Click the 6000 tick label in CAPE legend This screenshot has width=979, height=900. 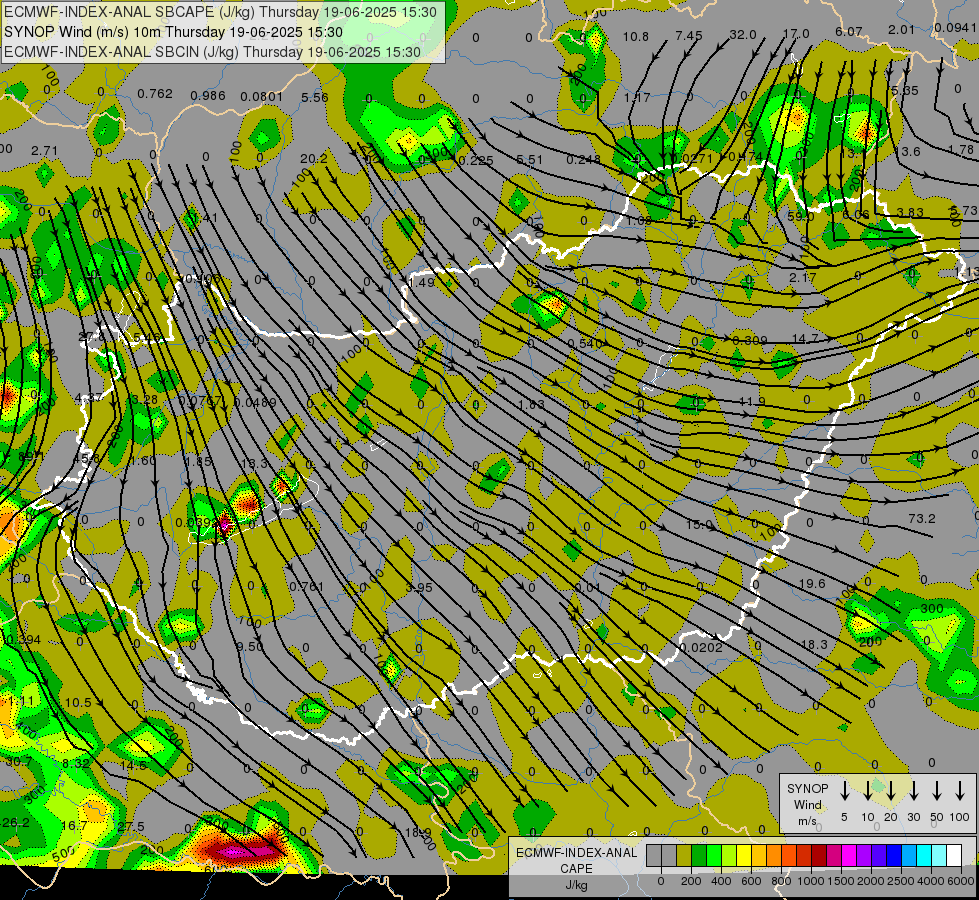(x=962, y=881)
